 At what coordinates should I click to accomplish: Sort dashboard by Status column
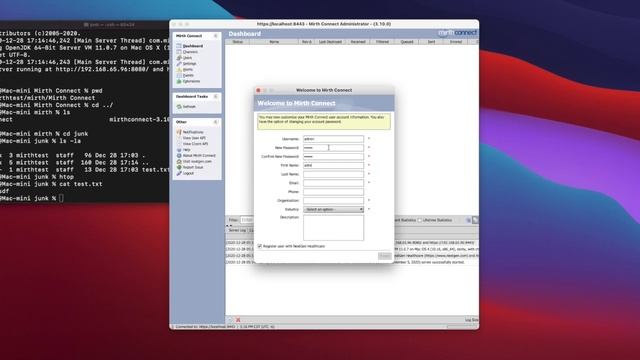tap(238, 42)
